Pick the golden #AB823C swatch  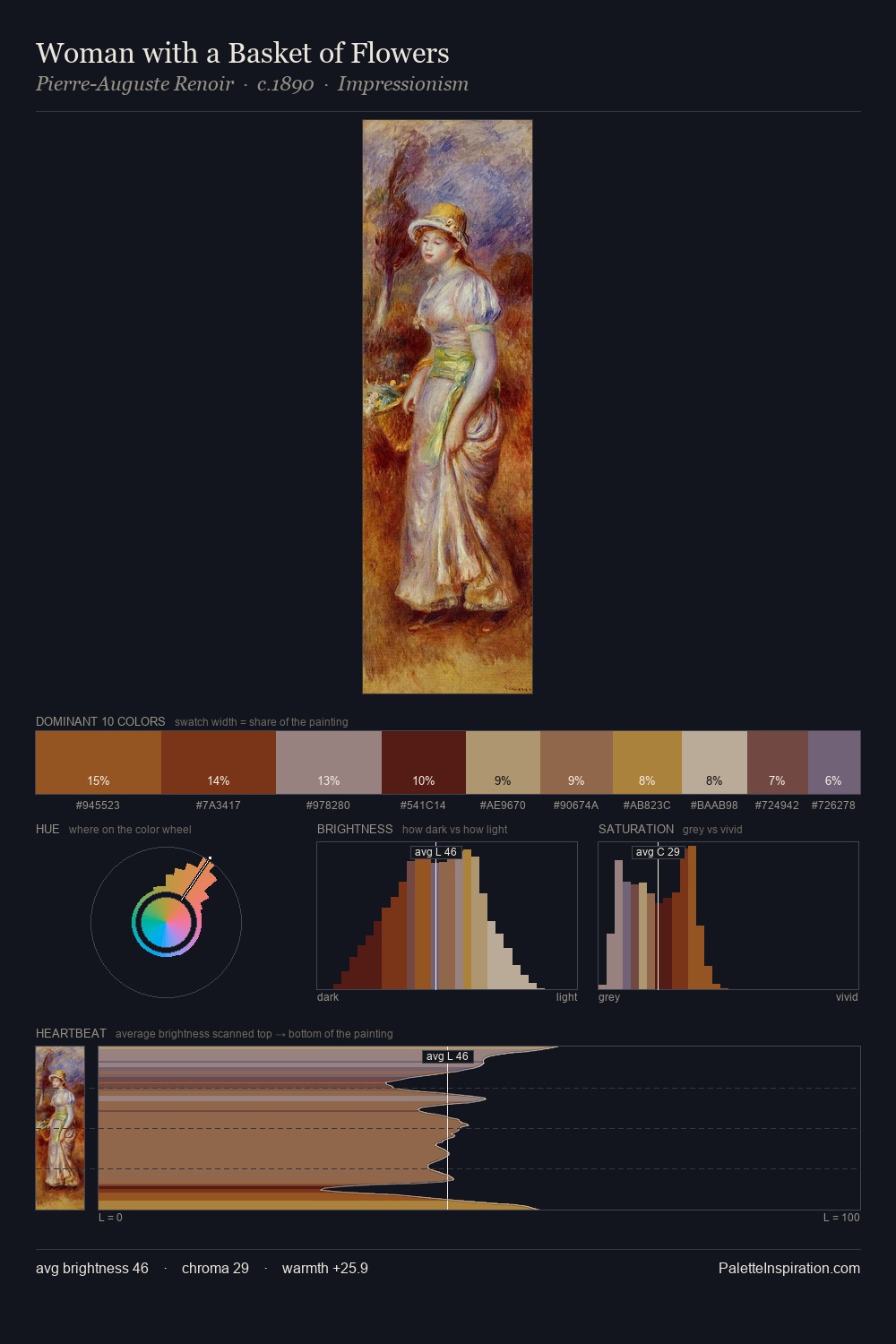pyautogui.click(x=647, y=762)
